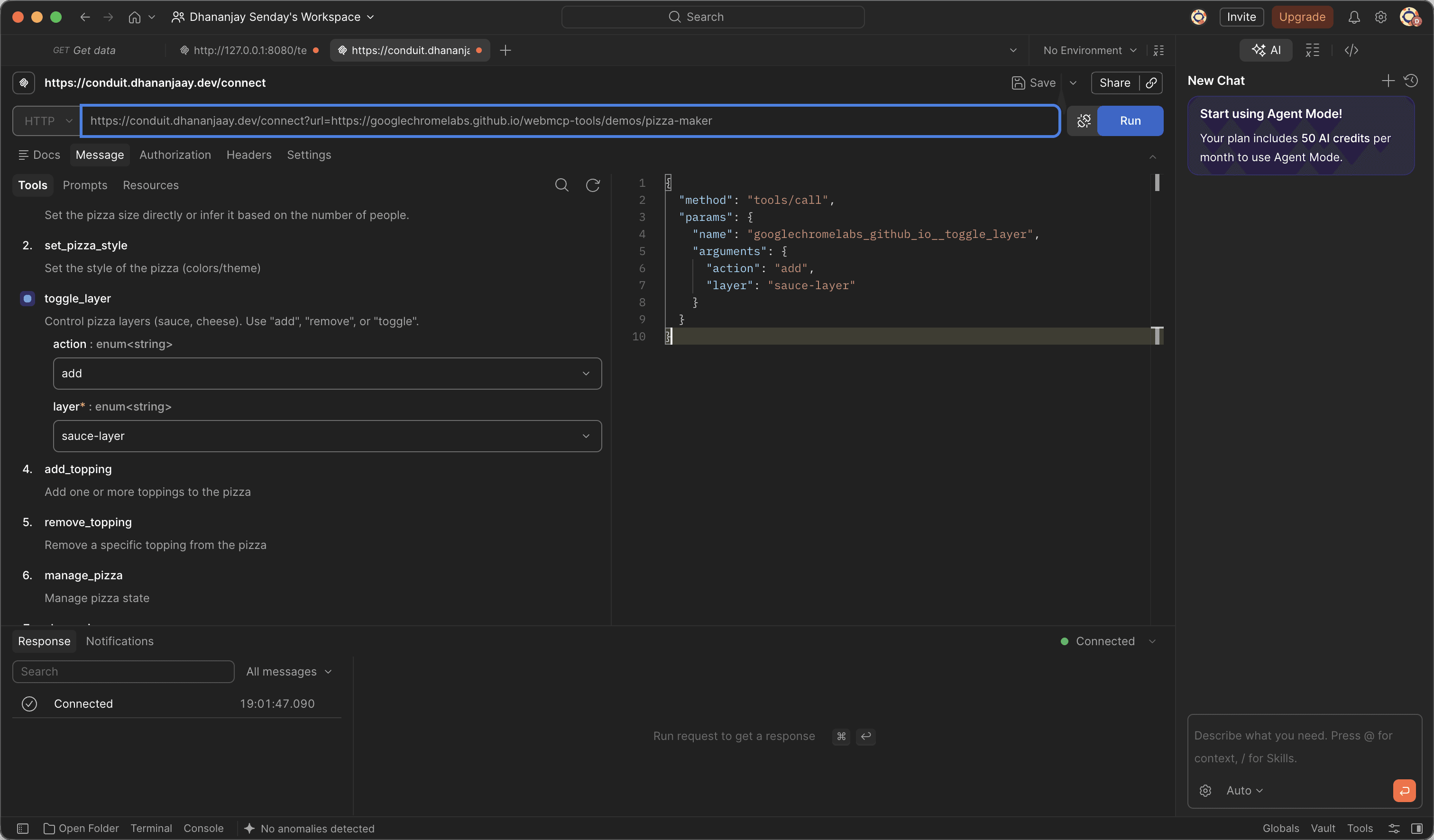Go forward with the right arrow icon
This screenshot has width=1434, height=840.
click(108, 17)
